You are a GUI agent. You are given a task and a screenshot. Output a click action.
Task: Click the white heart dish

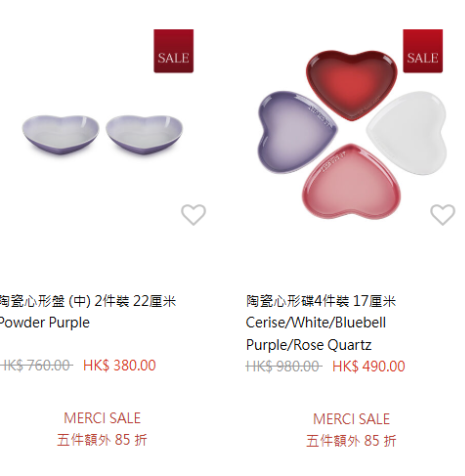(407, 133)
